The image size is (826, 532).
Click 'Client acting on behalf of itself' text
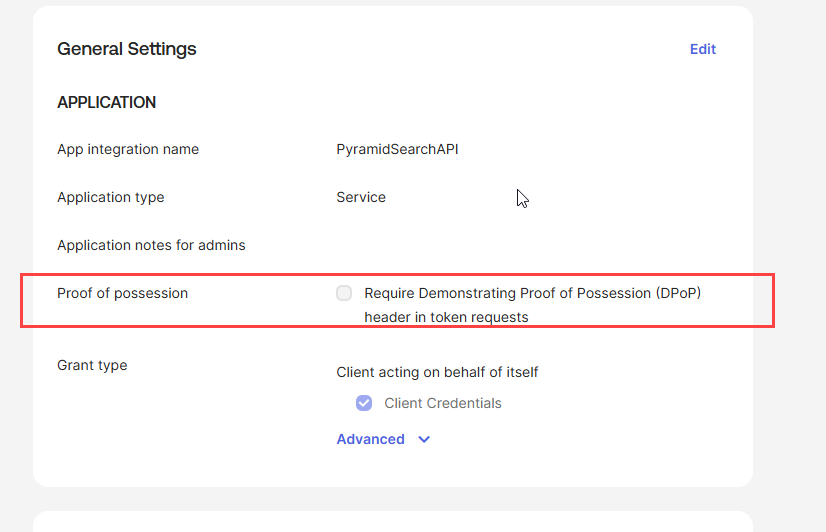pos(437,372)
